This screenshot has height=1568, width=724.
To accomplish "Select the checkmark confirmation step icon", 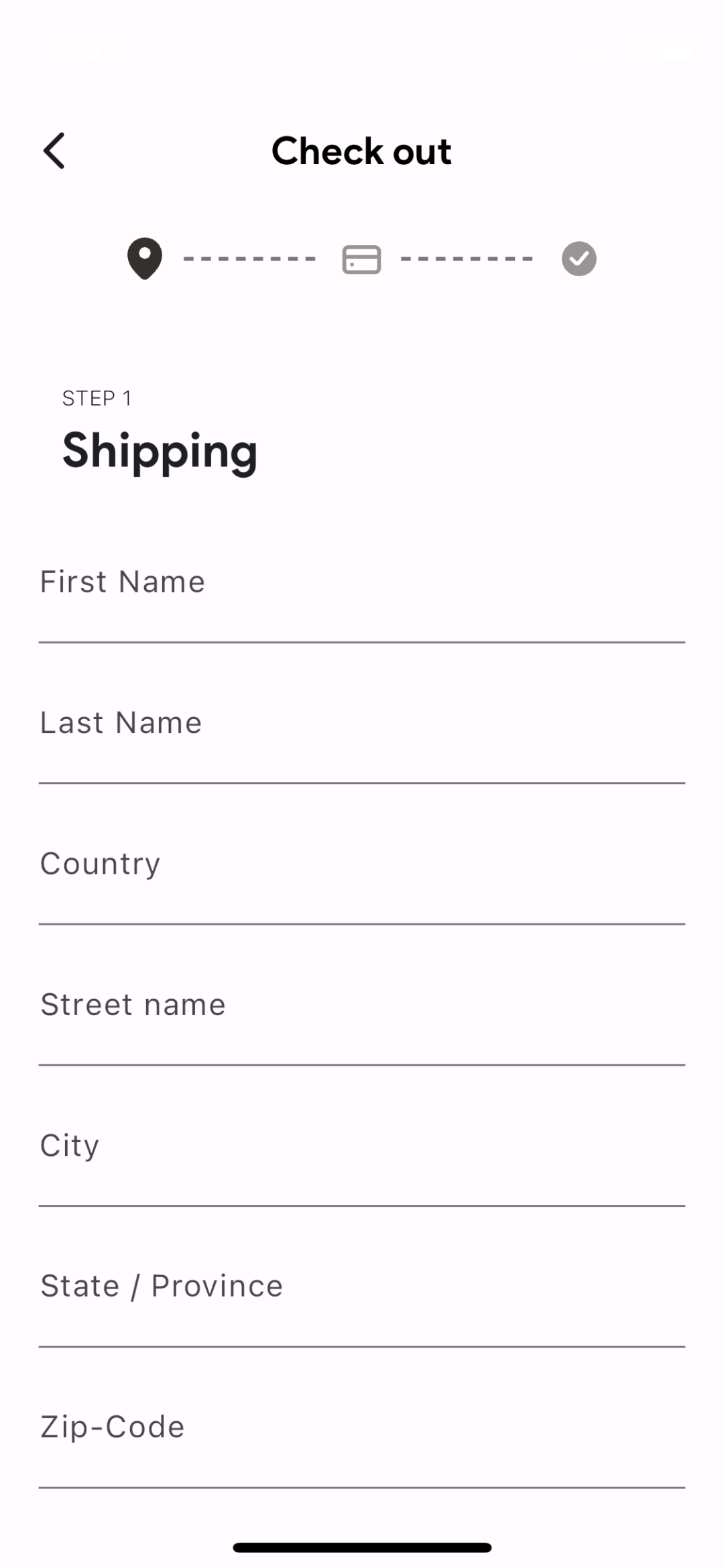I will pyautogui.click(x=579, y=259).
